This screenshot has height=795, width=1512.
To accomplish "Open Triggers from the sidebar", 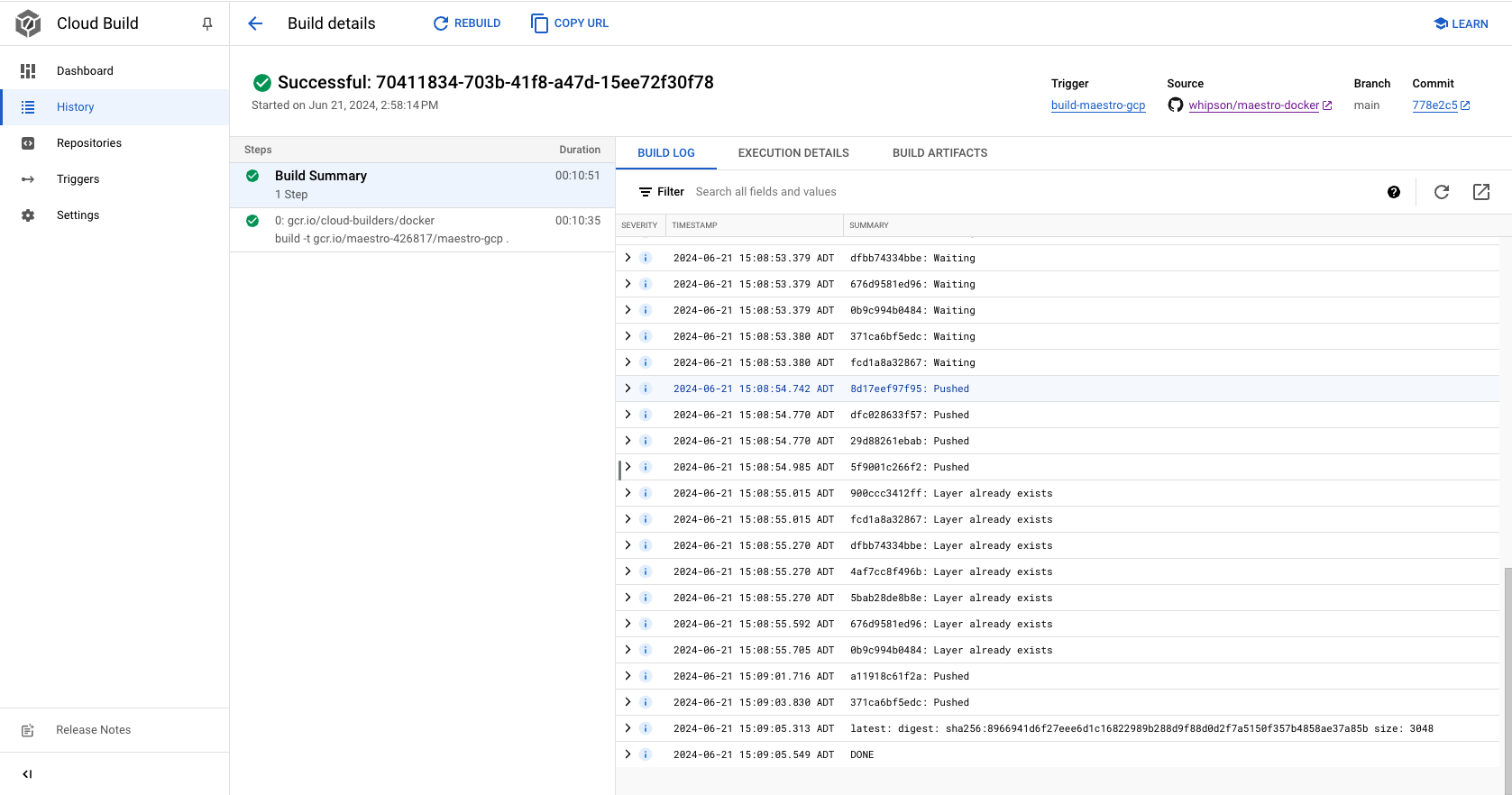I will pyautogui.click(x=115, y=179).
